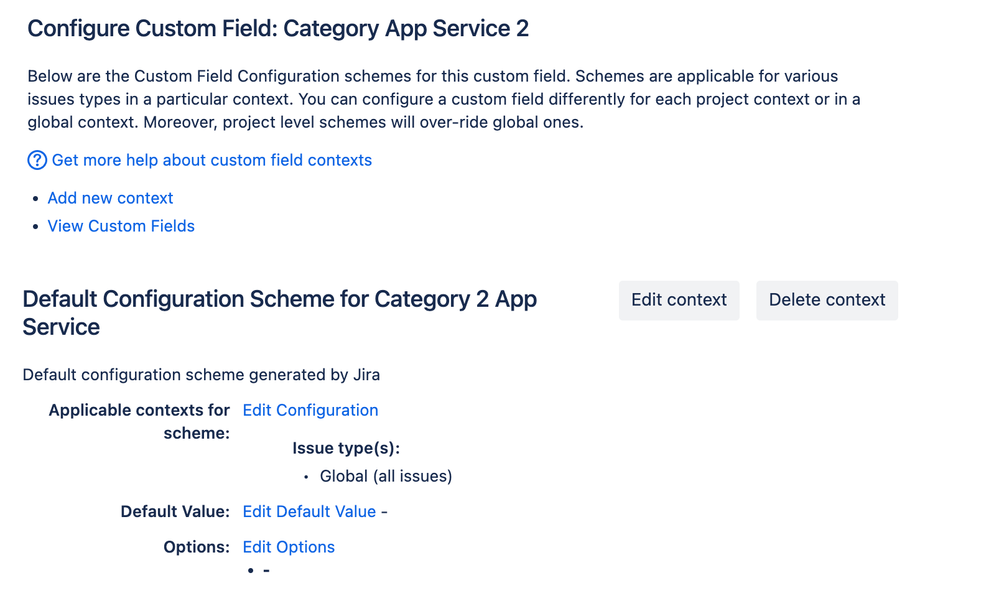Click the Edit context button
The width and height of the screenshot is (999, 590).
click(679, 300)
